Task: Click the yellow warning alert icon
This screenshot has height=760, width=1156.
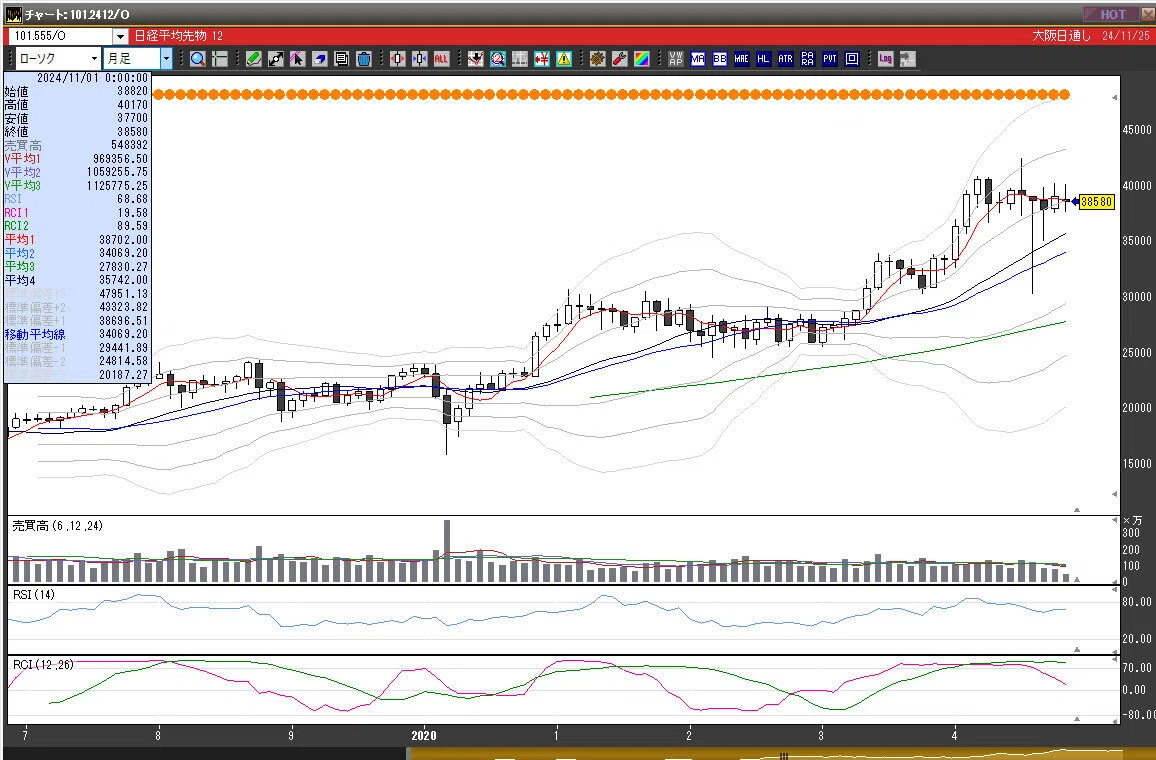Action: pos(564,59)
